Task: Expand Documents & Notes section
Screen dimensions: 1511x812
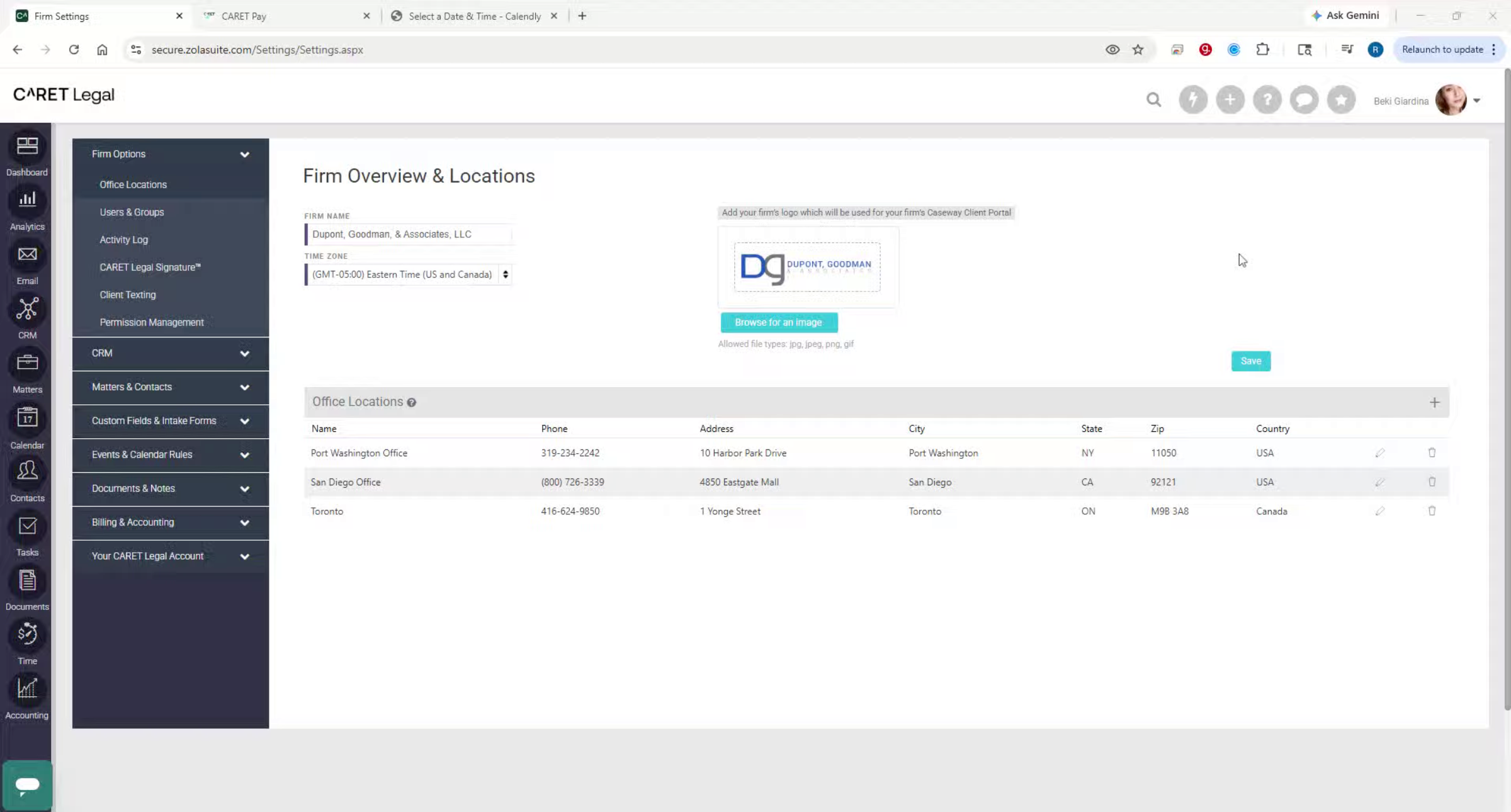Action: click(x=171, y=488)
